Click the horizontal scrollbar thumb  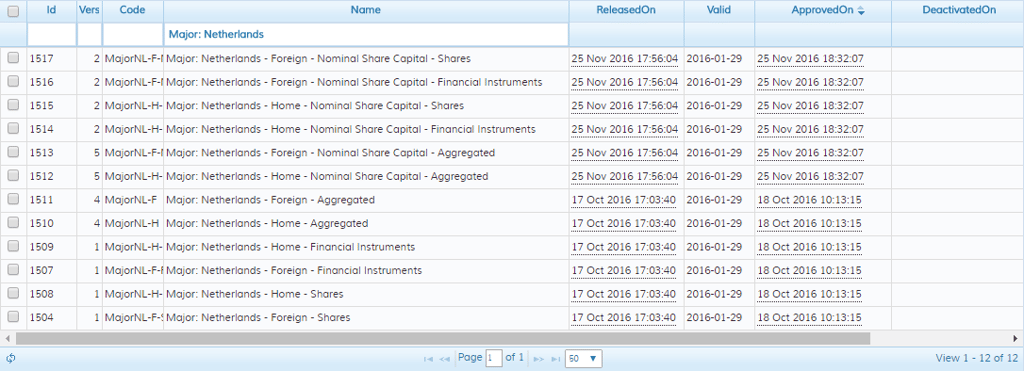click(443, 338)
